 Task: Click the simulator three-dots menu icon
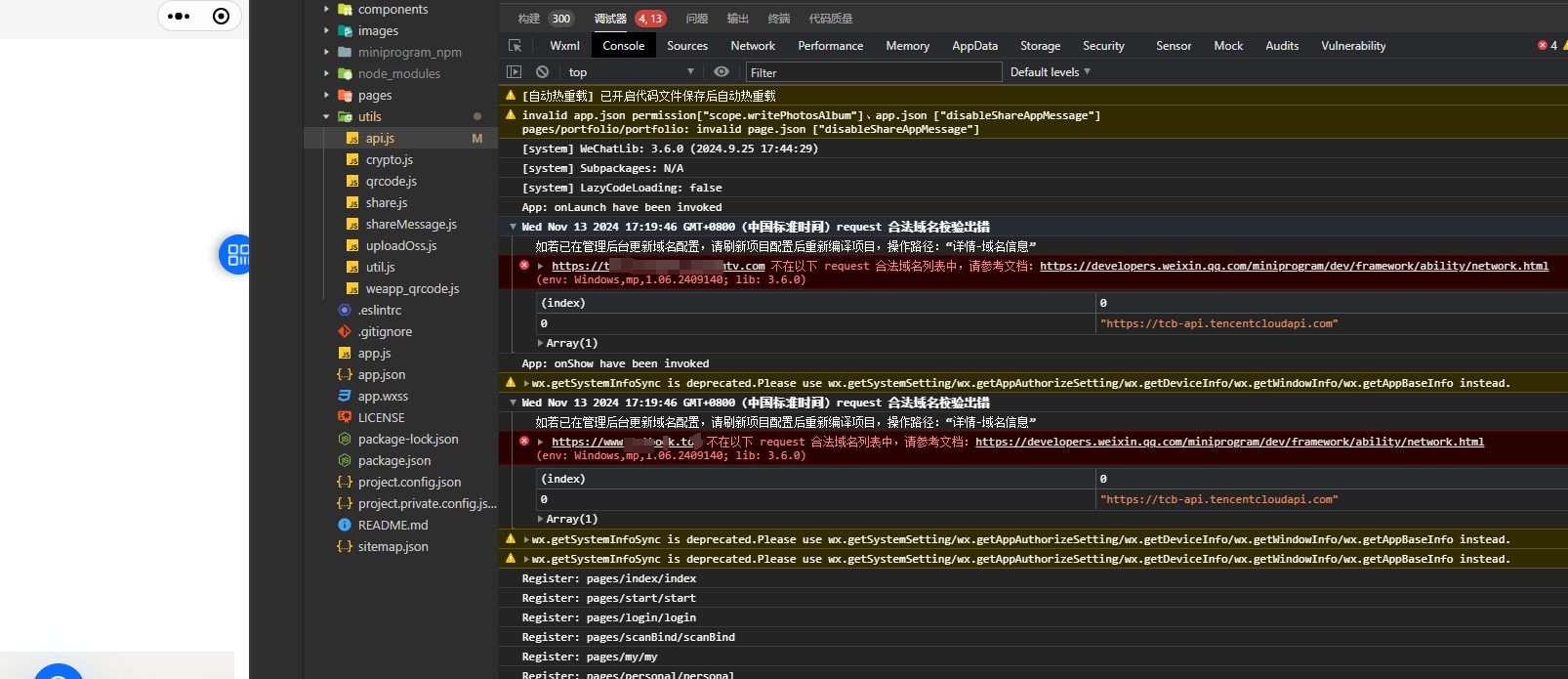[x=179, y=16]
